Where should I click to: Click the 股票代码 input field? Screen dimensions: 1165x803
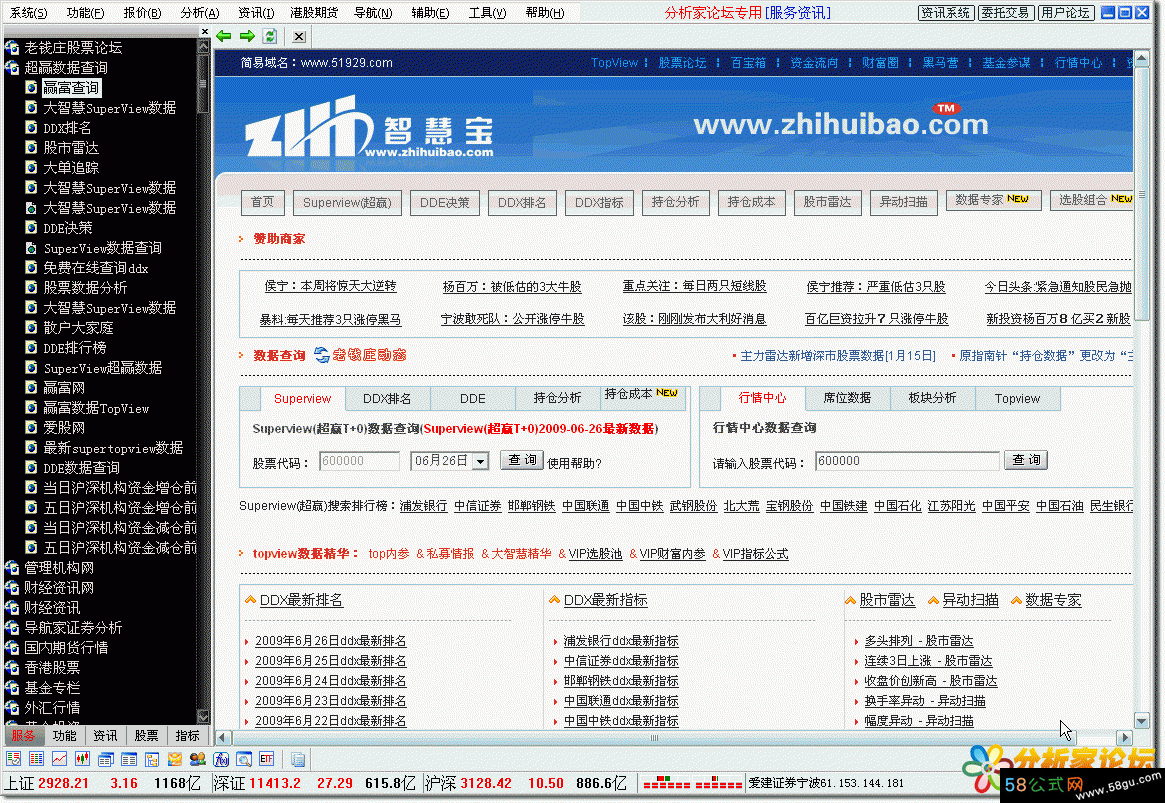(x=360, y=461)
